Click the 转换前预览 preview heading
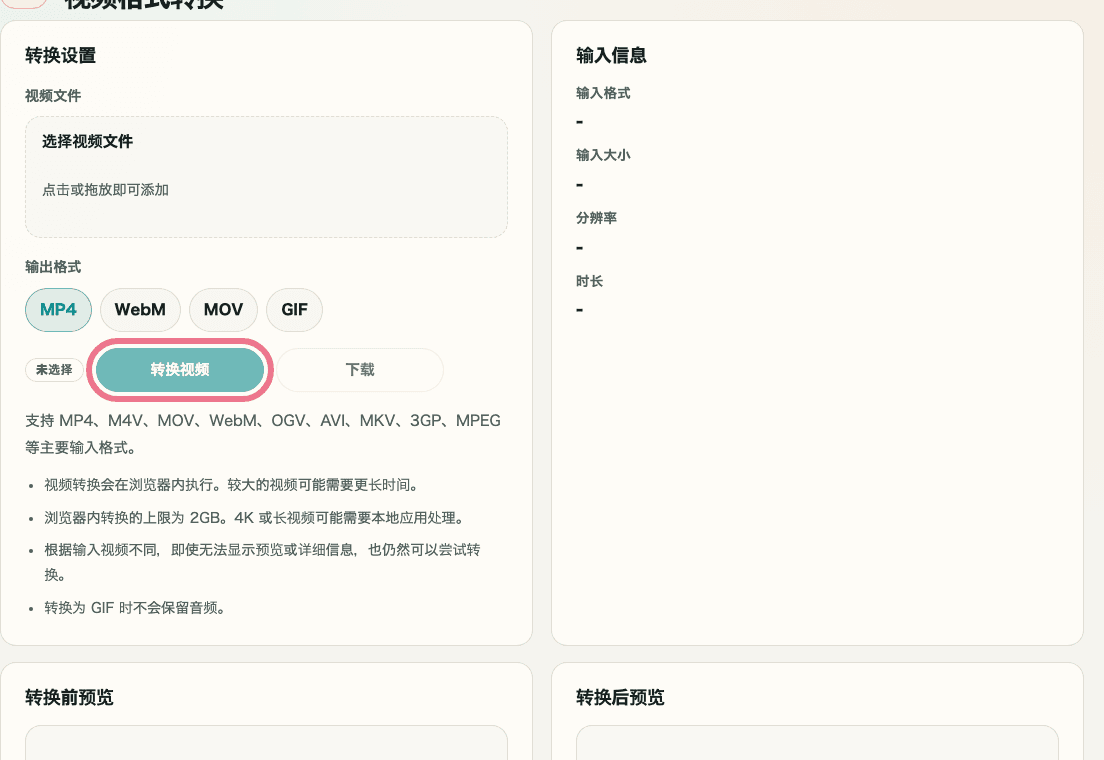The width and height of the screenshot is (1104, 760). point(69,697)
